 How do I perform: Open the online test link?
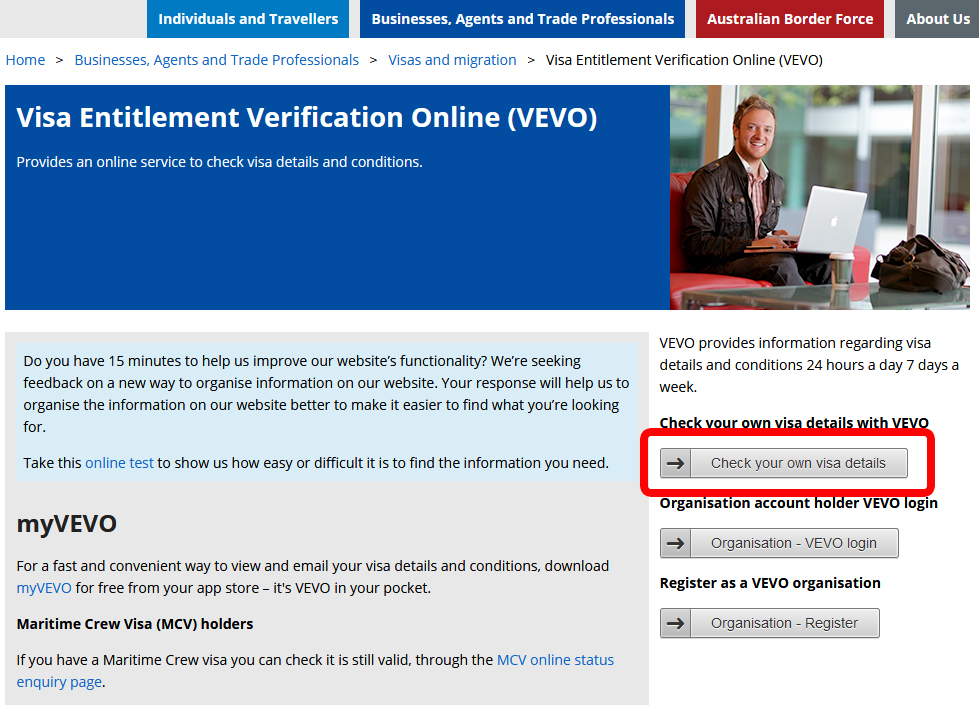(x=119, y=463)
